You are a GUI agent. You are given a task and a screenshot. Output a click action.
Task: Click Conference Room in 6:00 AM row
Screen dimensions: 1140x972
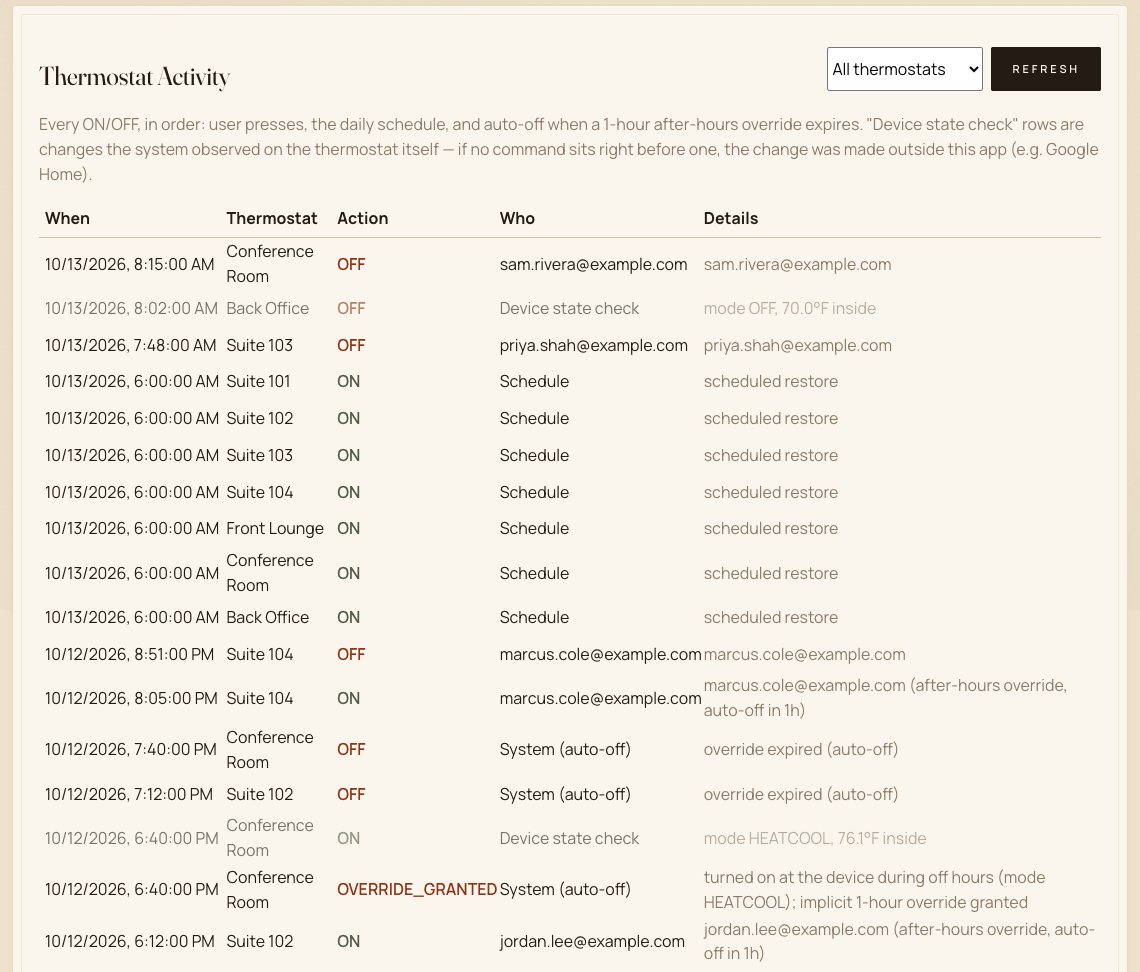[270, 573]
